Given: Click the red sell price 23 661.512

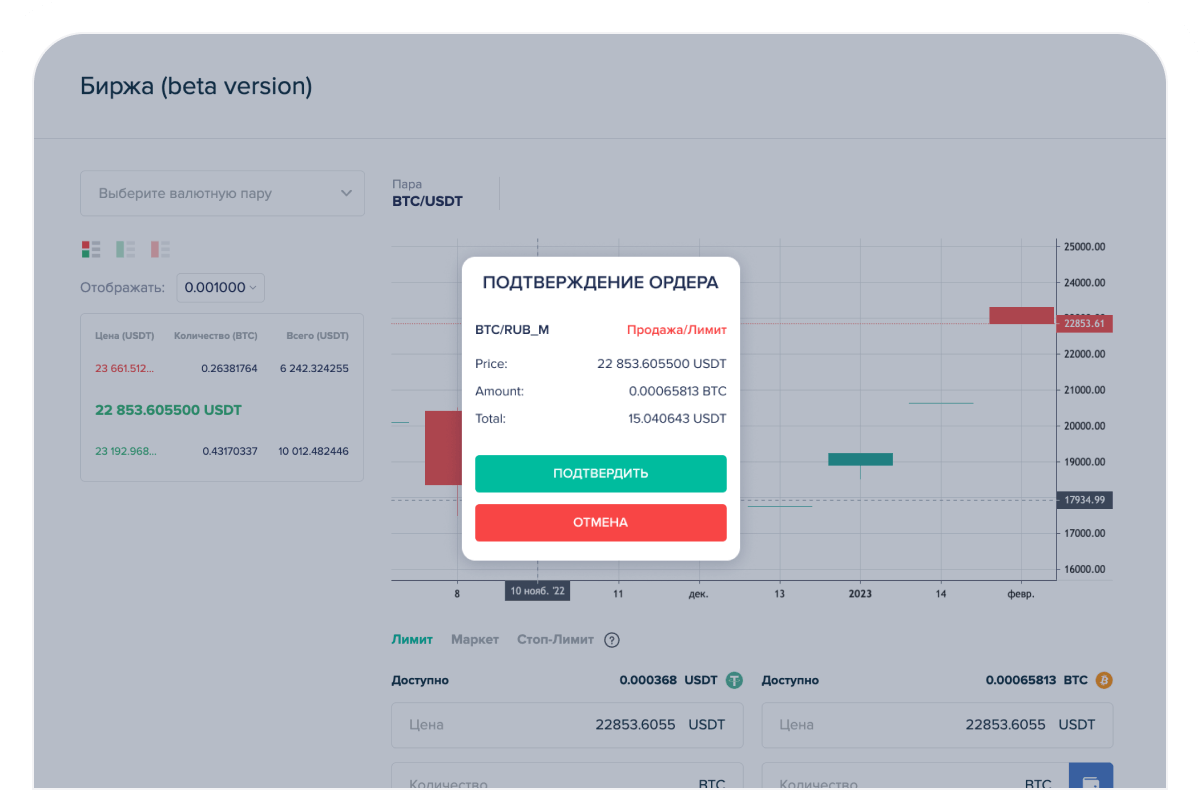Looking at the screenshot, I should coord(123,368).
